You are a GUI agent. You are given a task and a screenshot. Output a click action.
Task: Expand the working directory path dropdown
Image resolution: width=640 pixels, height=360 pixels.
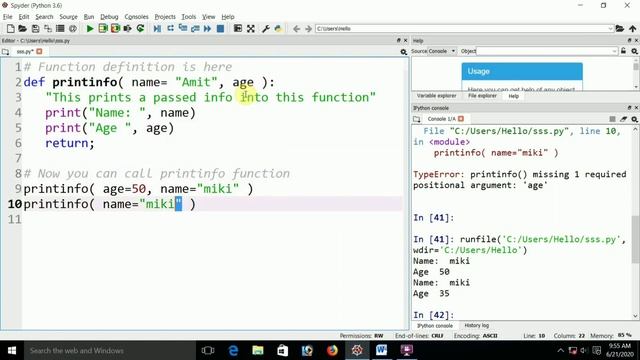point(610,29)
